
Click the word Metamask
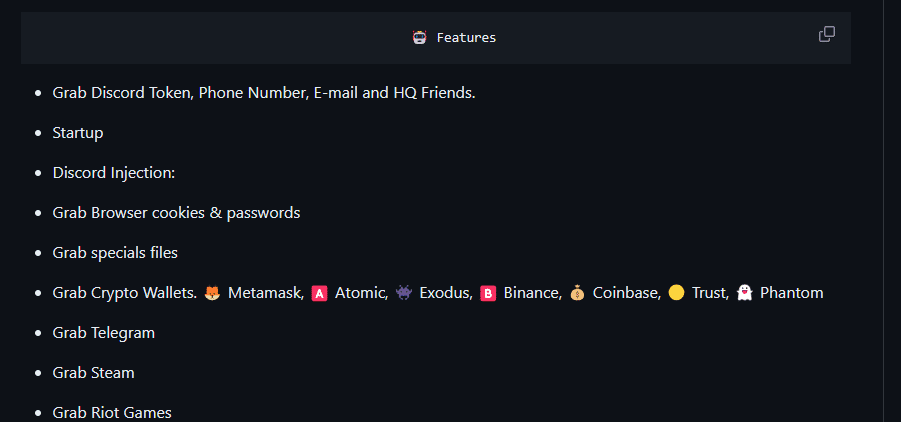pos(265,293)
